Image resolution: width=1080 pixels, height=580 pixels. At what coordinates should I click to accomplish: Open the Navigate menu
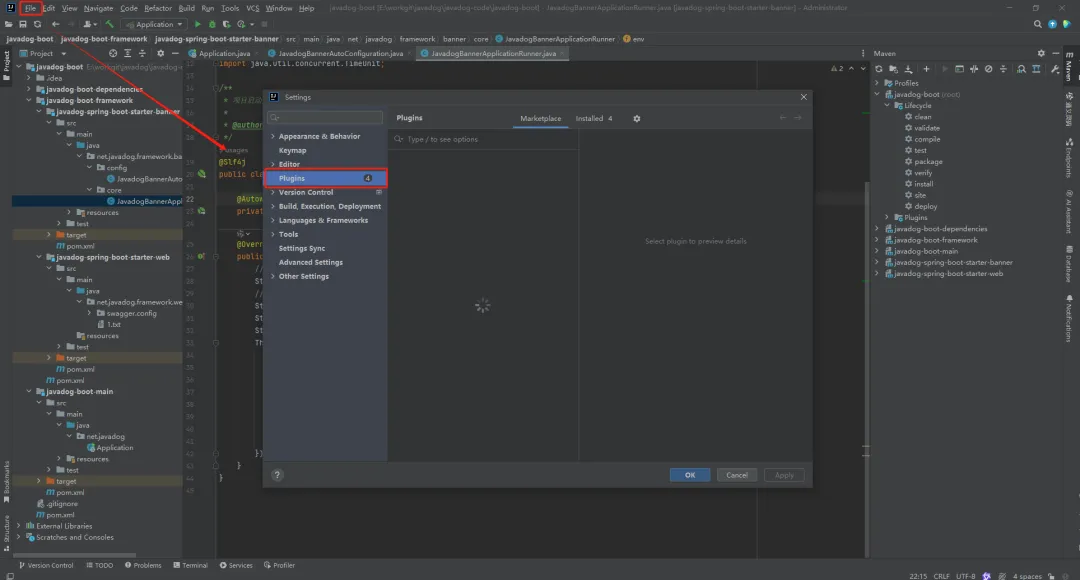(98, 8)
